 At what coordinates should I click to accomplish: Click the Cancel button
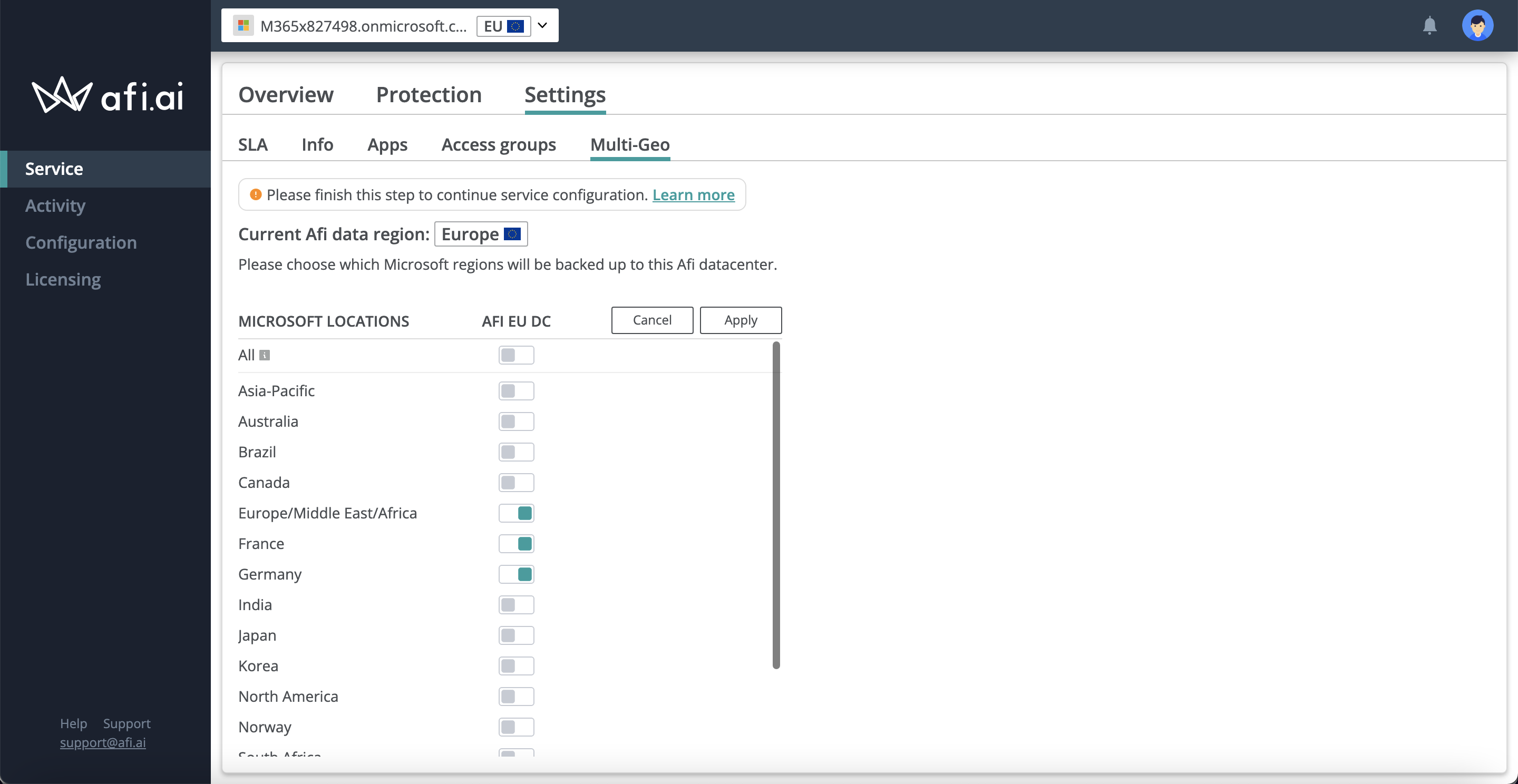click(x=652, y=320)
